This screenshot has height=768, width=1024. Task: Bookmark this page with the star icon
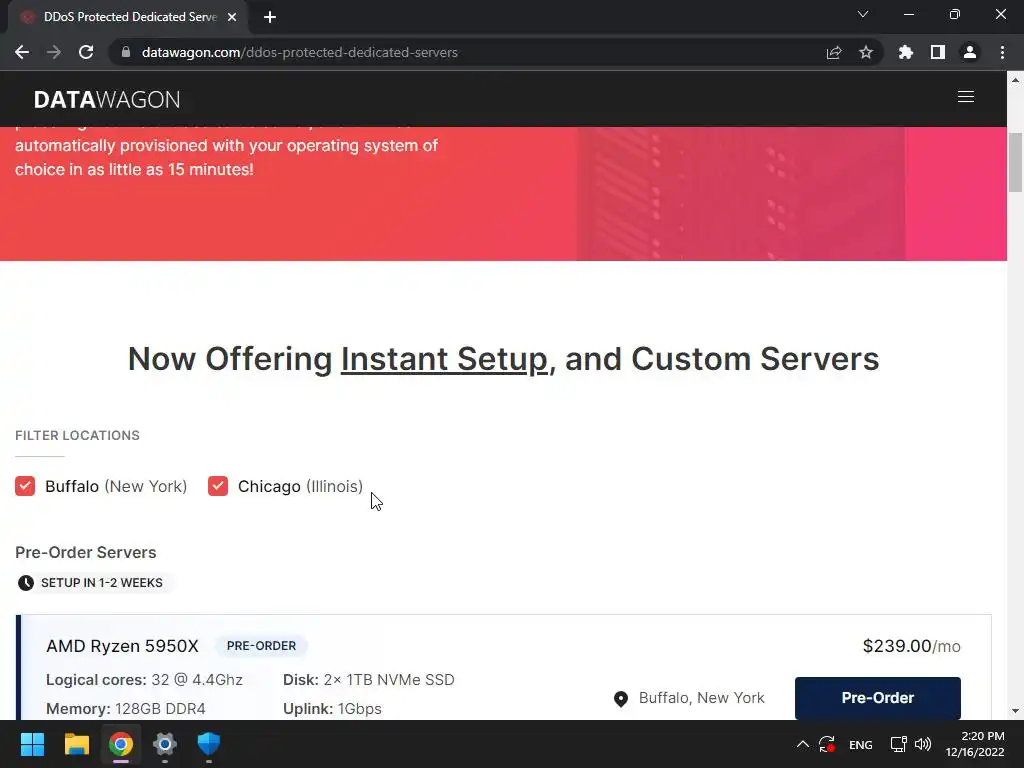(865, 52)
